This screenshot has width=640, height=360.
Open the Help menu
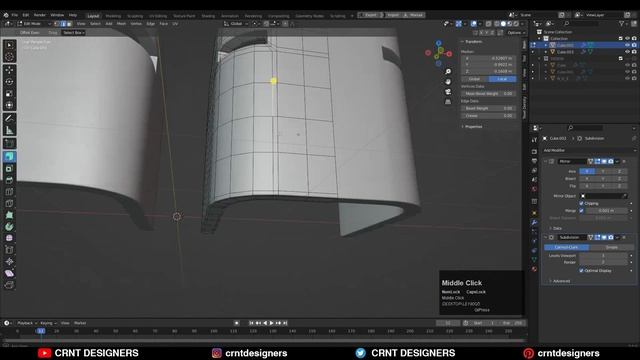(73, 15)
